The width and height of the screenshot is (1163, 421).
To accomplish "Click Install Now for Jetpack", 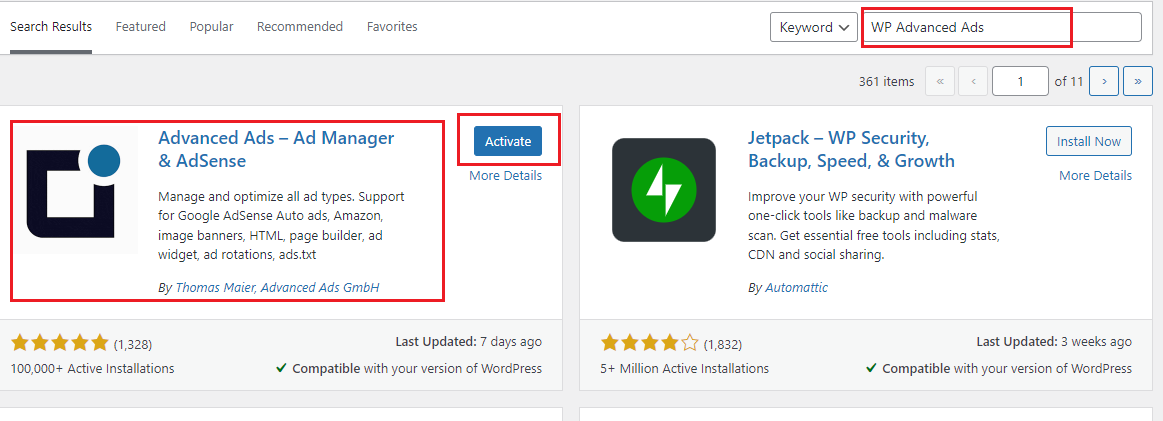I will coord(1089,141).
